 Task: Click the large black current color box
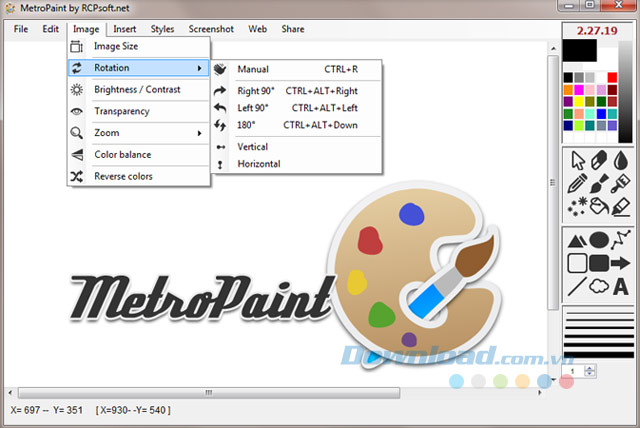(x=580, y=50)
